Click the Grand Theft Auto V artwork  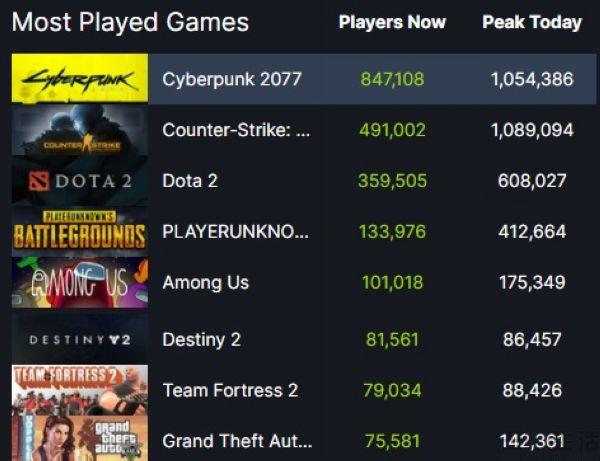tap(80, 439)
